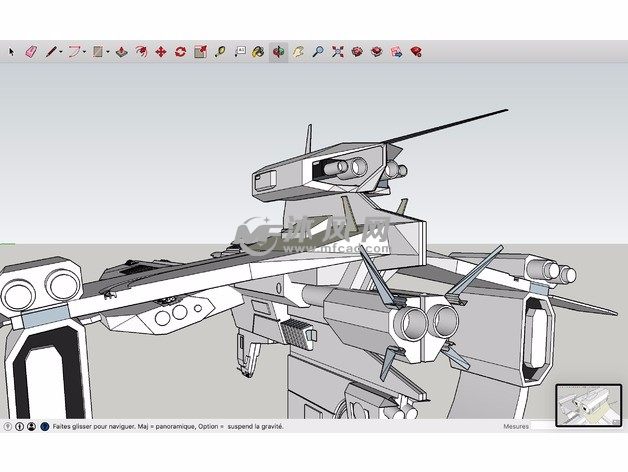
Task: Select the Zoom magnifier tool
Action: coord(318,51)
